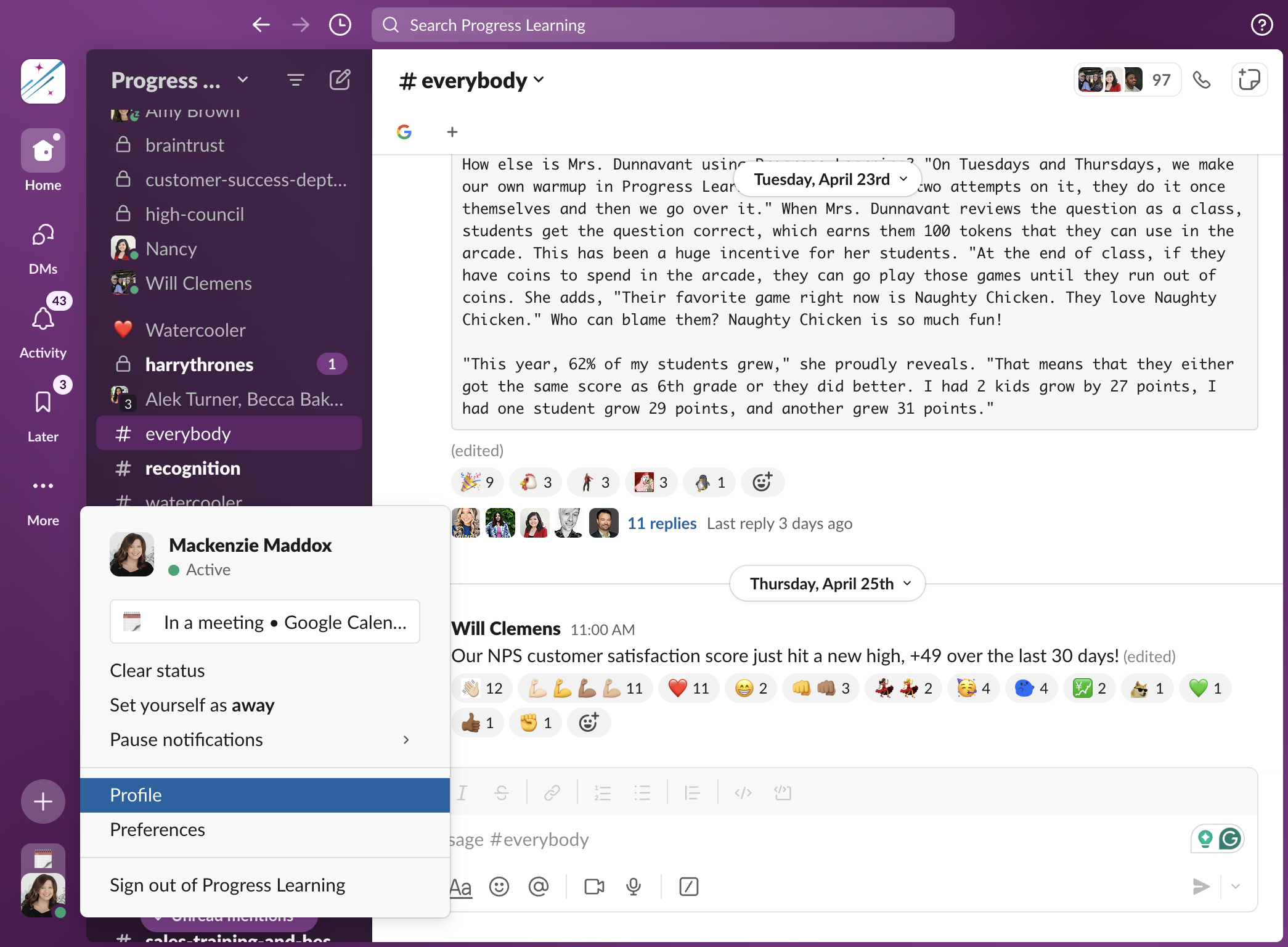Open the 11 replies thread link
This screenshot has height=947, width=1288.
click(662, 523)
